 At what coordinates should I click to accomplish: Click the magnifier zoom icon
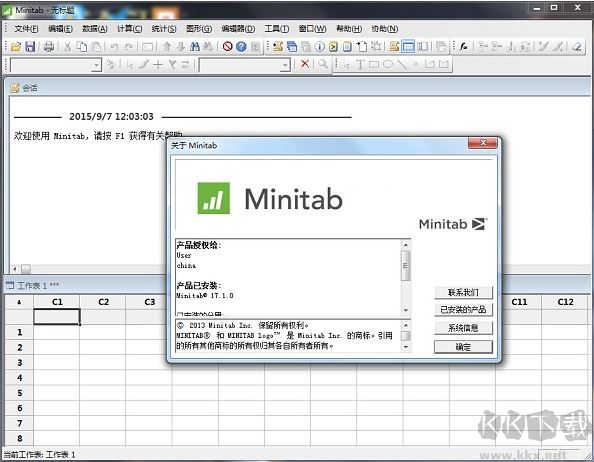[323, 64]
